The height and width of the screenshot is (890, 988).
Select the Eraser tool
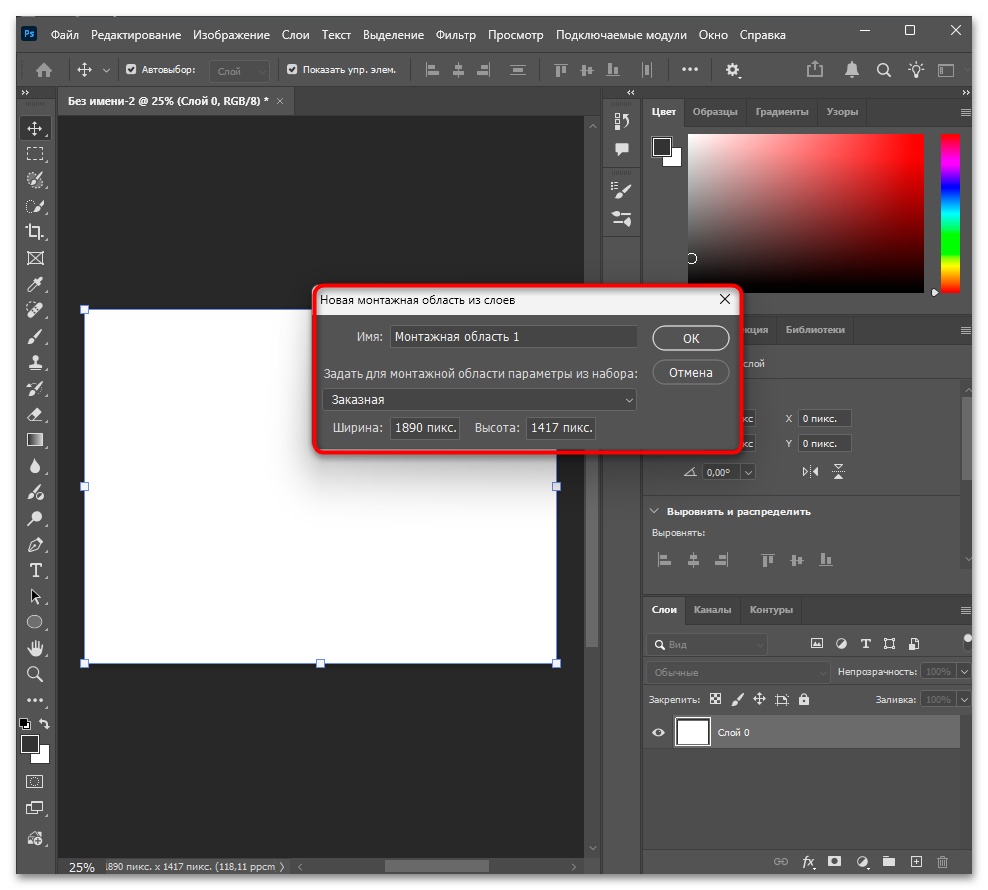click(x=35, y=414)
